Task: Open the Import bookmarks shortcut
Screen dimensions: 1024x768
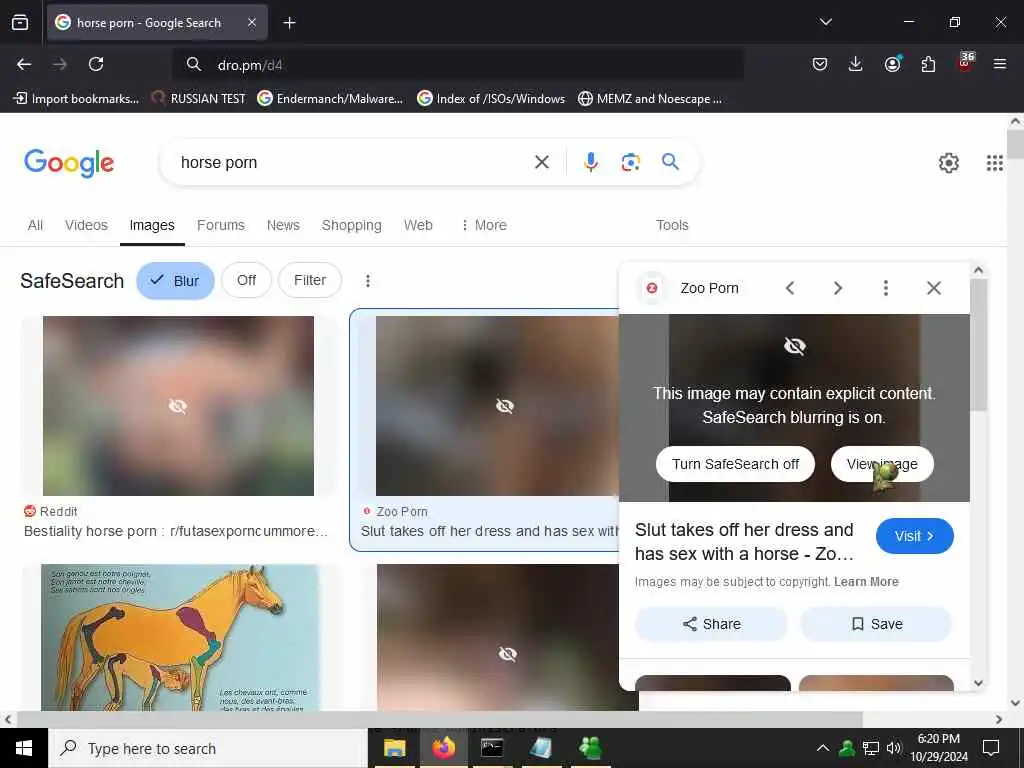Action: pyautogui.click(x=76, y=99)
